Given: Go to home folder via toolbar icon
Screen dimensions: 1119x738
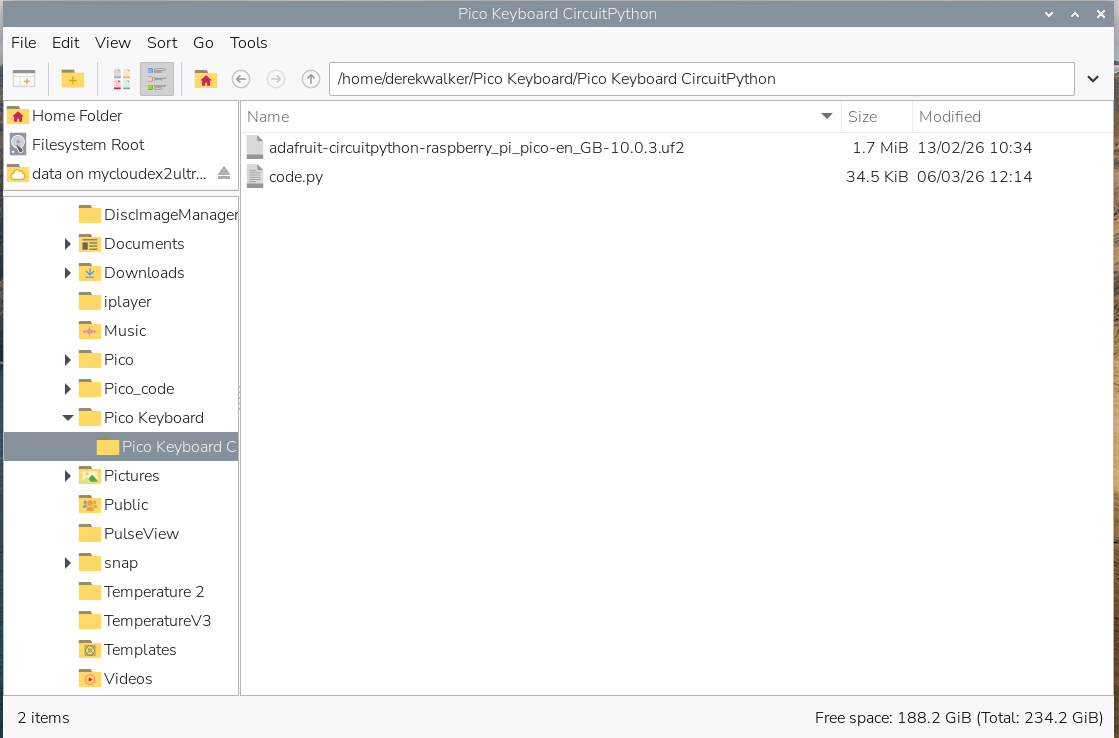Looking at the screenshot, I should coord(205,79).
